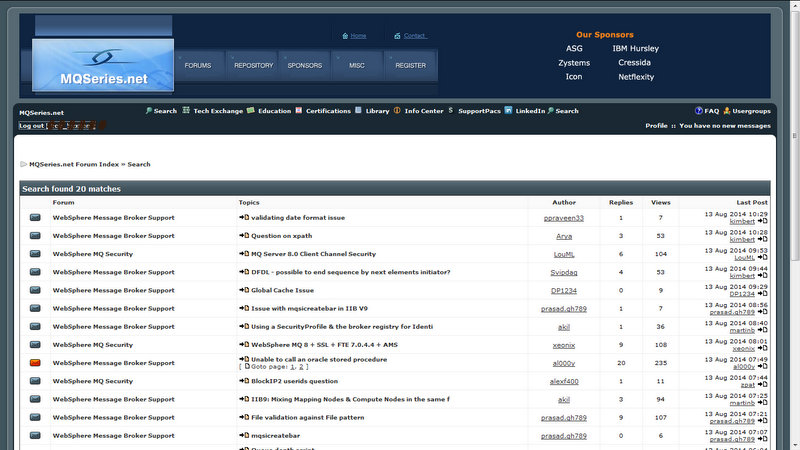Click the Library icon
800x450 pixels.
click(x=358, y=110)
